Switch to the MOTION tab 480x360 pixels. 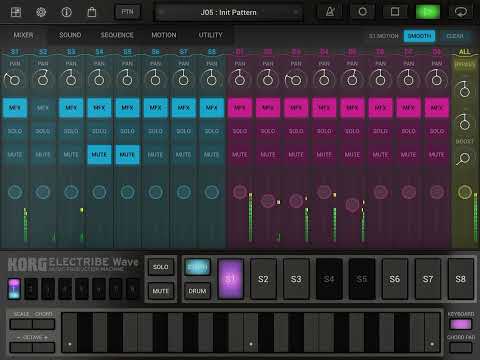pos(164,35)
